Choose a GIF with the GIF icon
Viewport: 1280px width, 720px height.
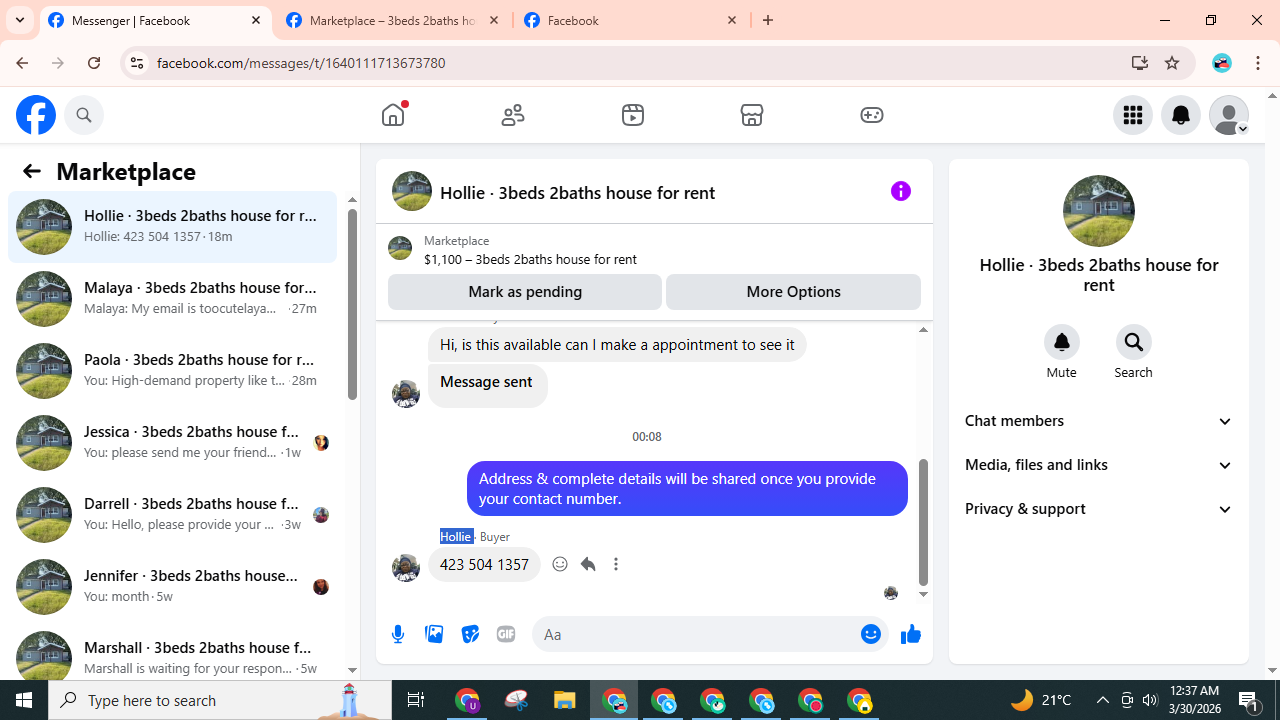506,634
